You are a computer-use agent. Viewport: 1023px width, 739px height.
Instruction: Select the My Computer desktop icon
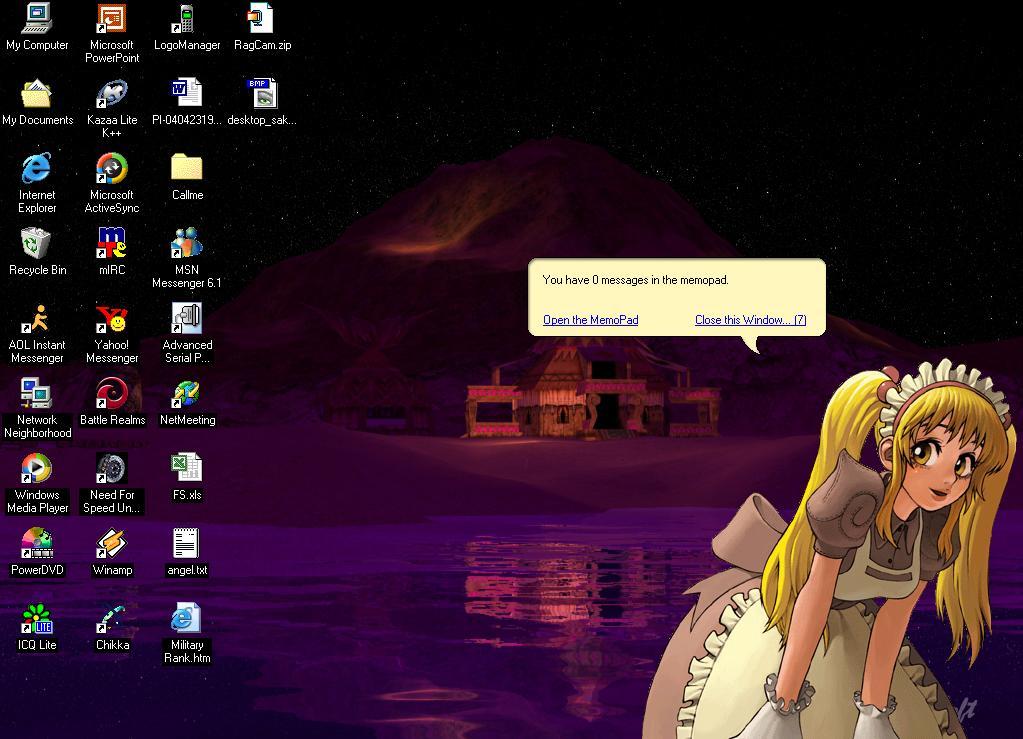click(x=37, y=20)
